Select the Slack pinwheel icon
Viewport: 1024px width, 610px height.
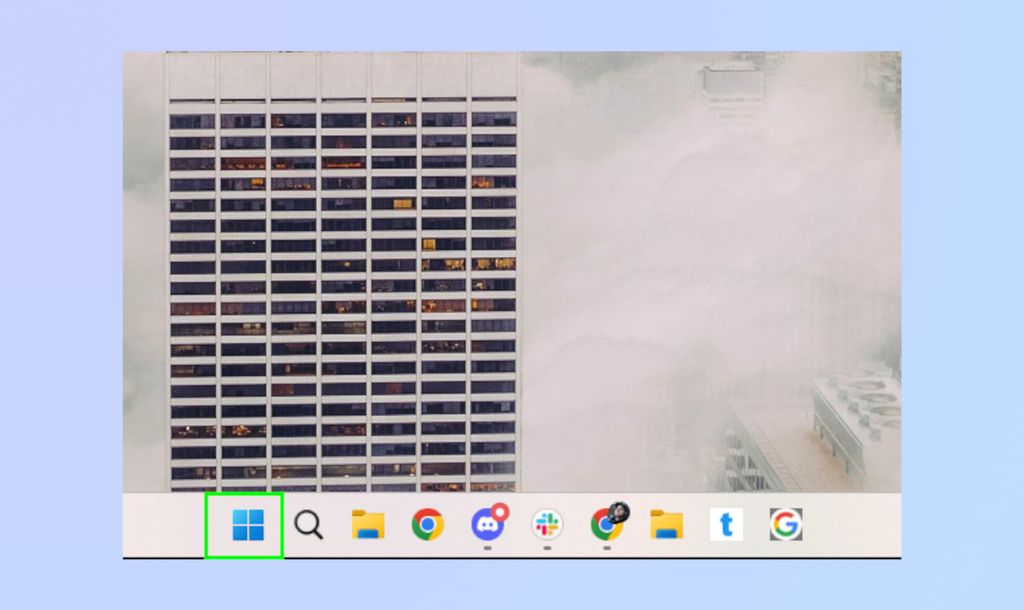(x=547, y=525)
